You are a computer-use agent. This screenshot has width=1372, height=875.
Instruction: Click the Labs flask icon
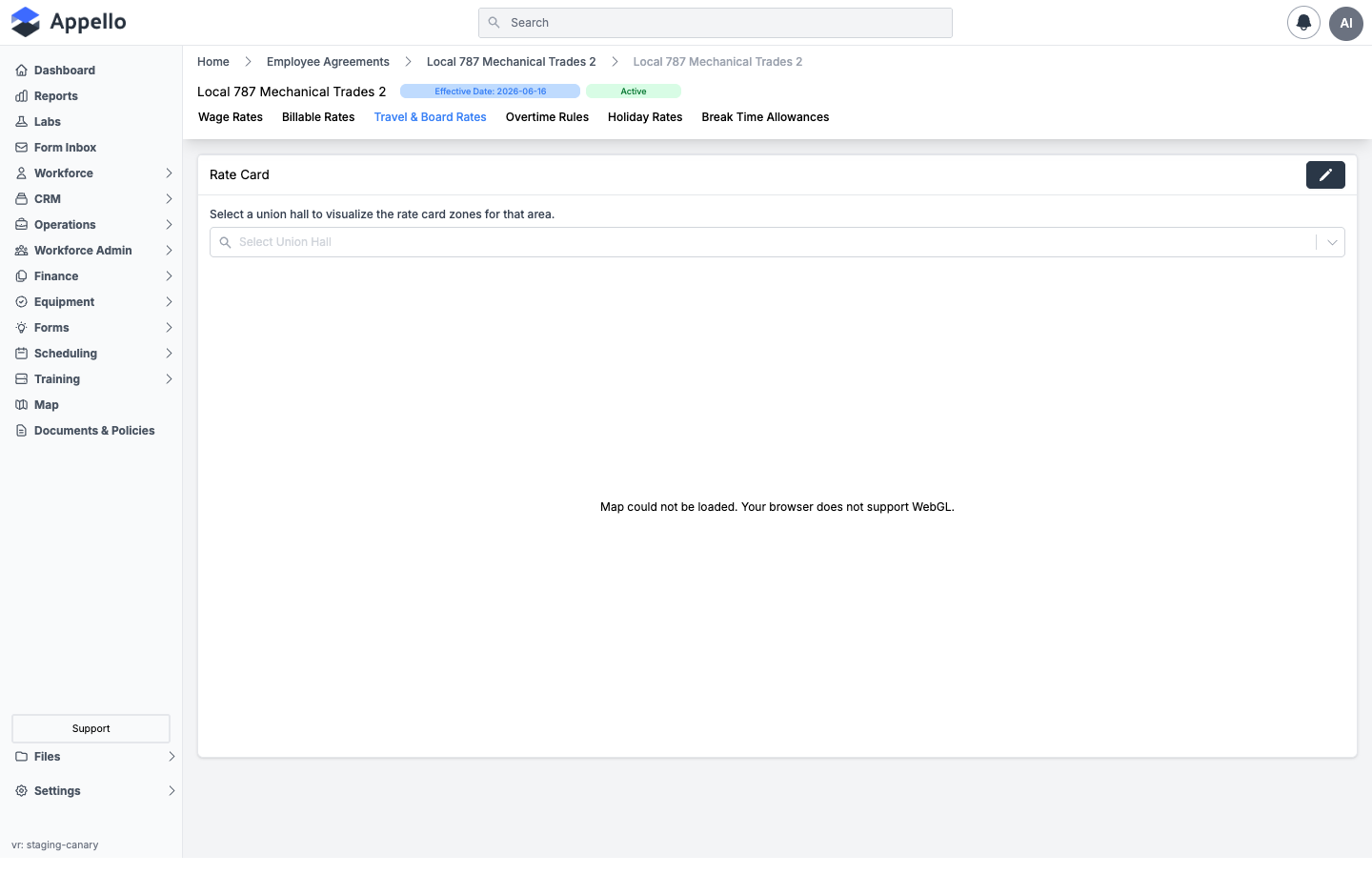(x=21, y=122)
